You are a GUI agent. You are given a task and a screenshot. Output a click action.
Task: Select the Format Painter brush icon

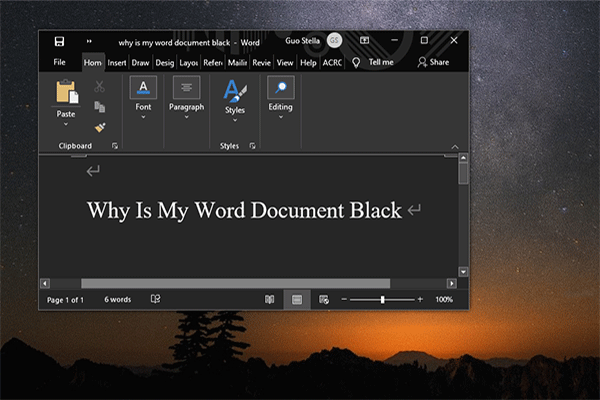[x=99, y=127]
